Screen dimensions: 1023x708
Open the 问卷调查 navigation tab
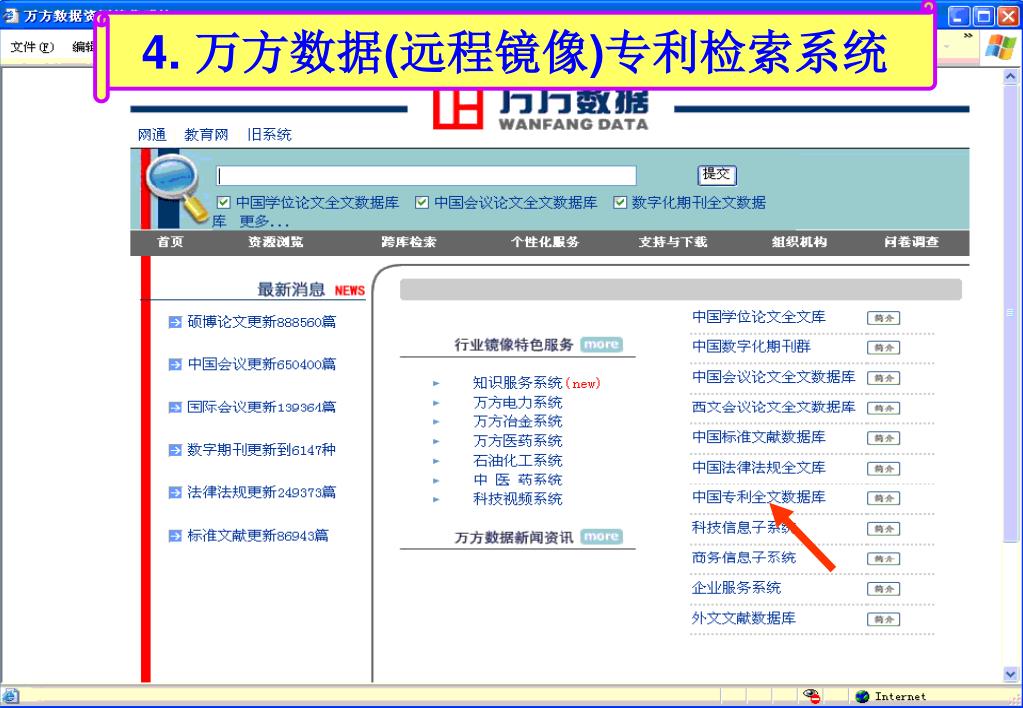click(911, 242)
